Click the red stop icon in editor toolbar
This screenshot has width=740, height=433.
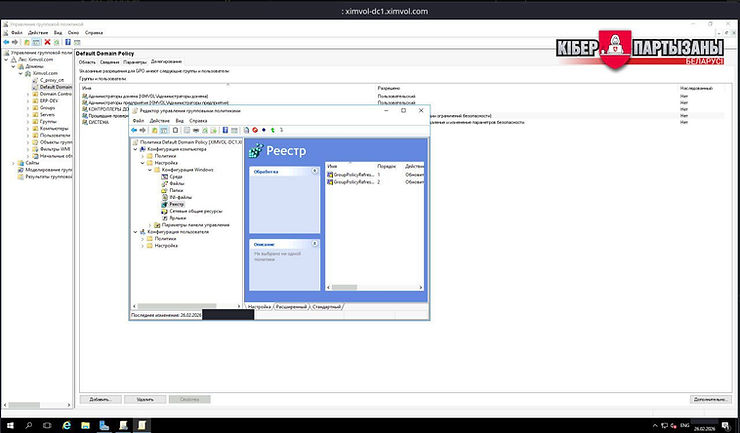tap(256, 129)
